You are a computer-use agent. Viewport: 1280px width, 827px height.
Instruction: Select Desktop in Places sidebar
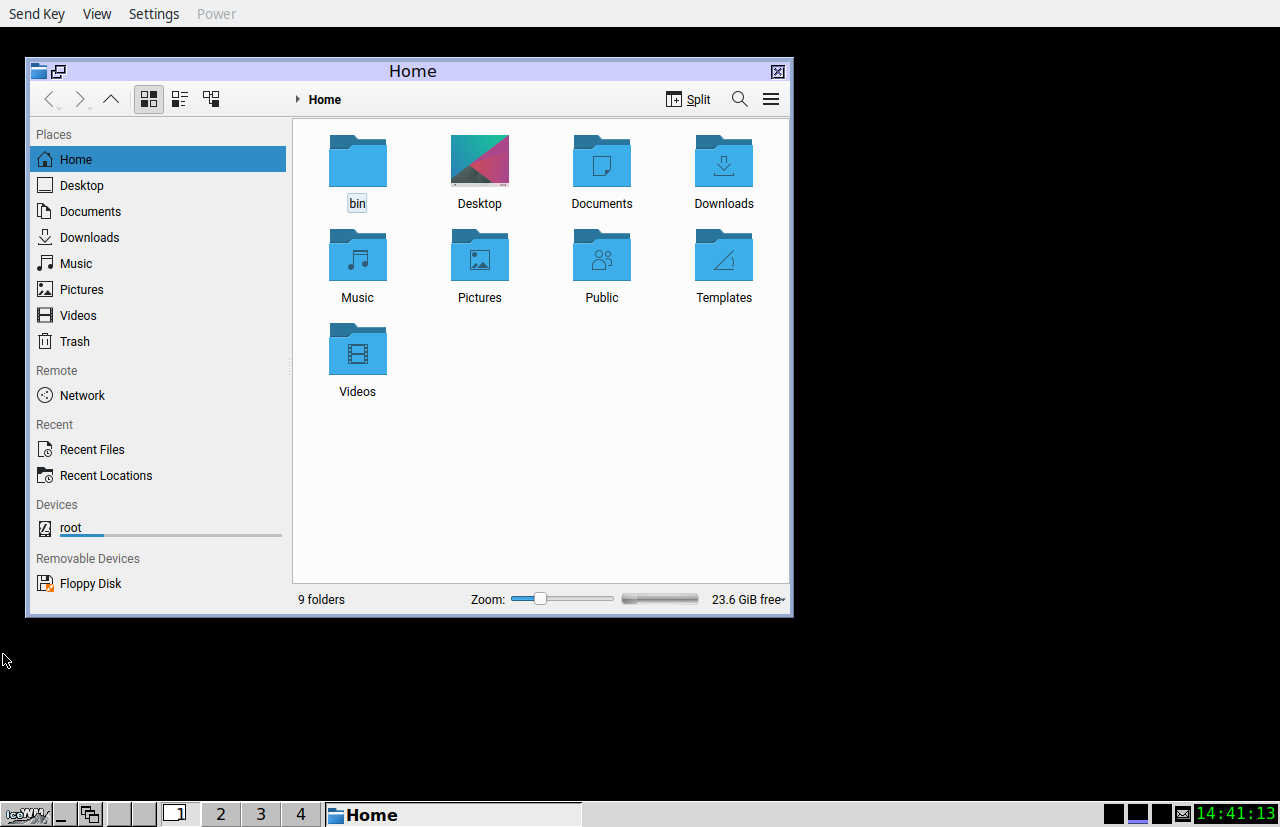[158, 185]
